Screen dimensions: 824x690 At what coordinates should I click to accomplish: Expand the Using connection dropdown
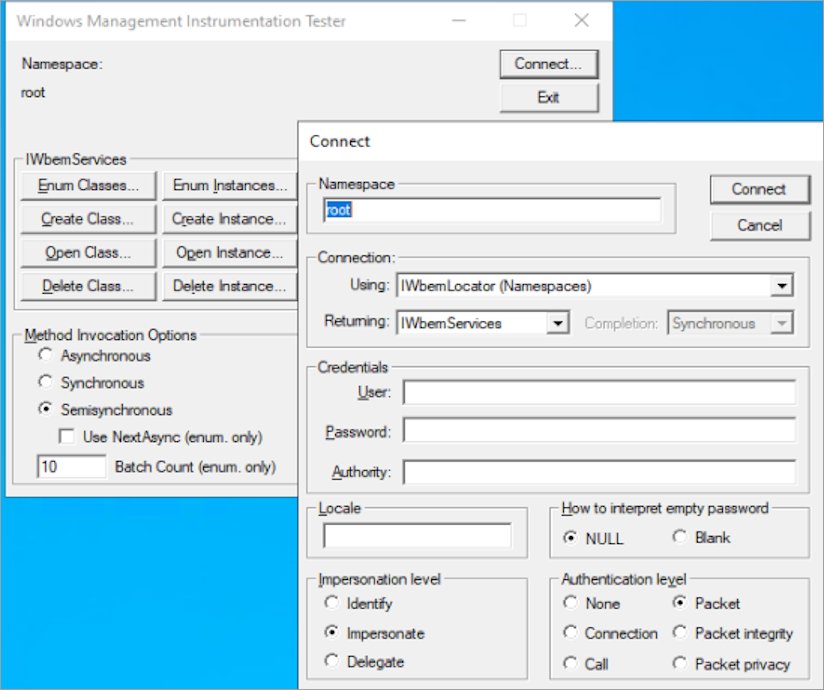[x=781, y=286]
